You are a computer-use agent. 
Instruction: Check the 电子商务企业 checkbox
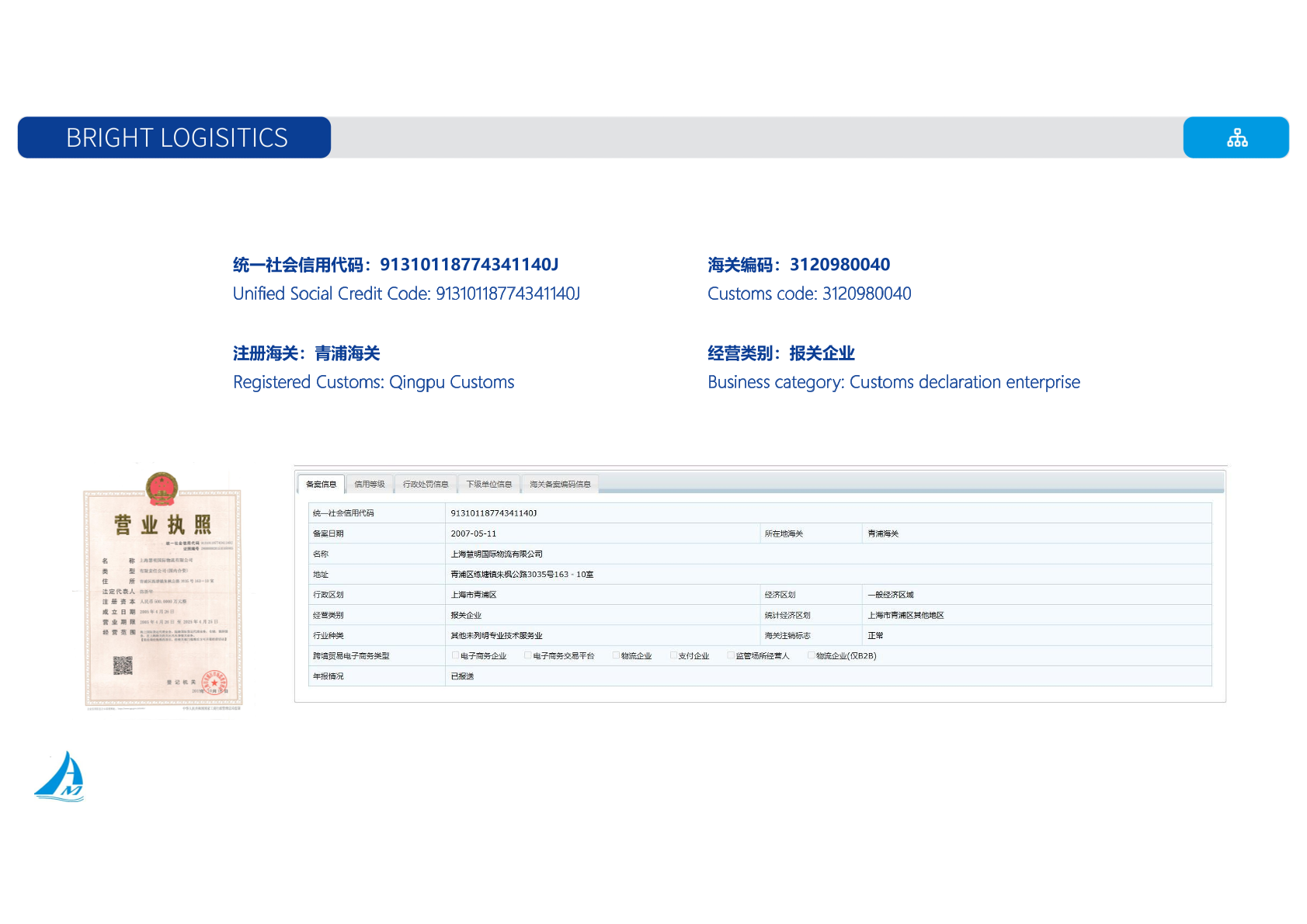pos(454,655)
